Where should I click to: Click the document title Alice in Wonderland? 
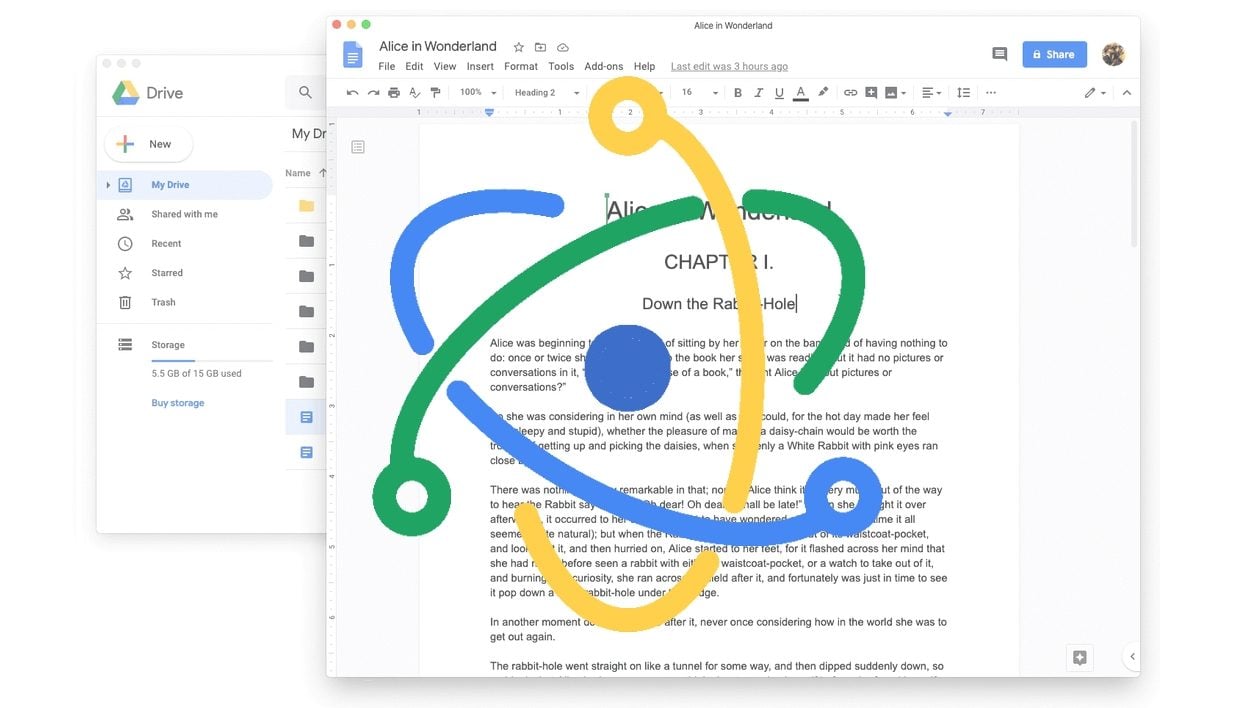tap(438, 46)
